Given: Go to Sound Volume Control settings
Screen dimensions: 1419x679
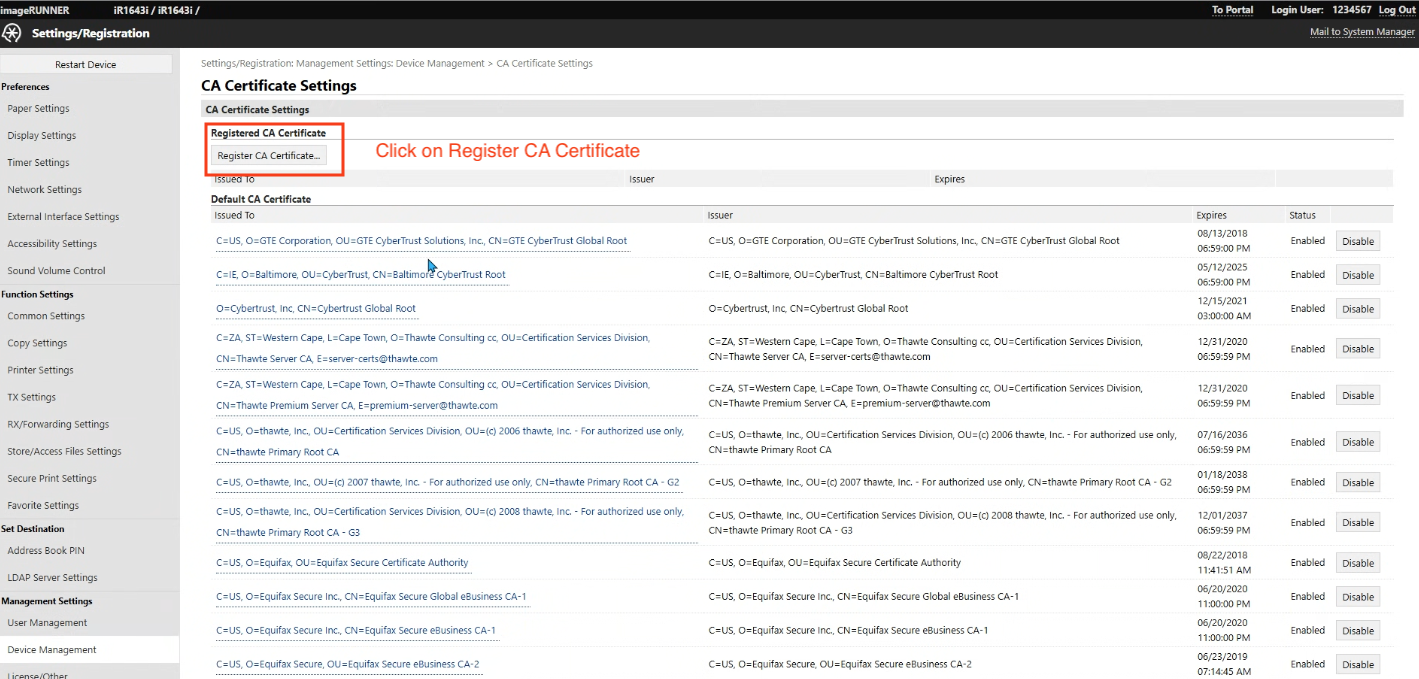Looking at the screenshot, I should click(56, 270).
